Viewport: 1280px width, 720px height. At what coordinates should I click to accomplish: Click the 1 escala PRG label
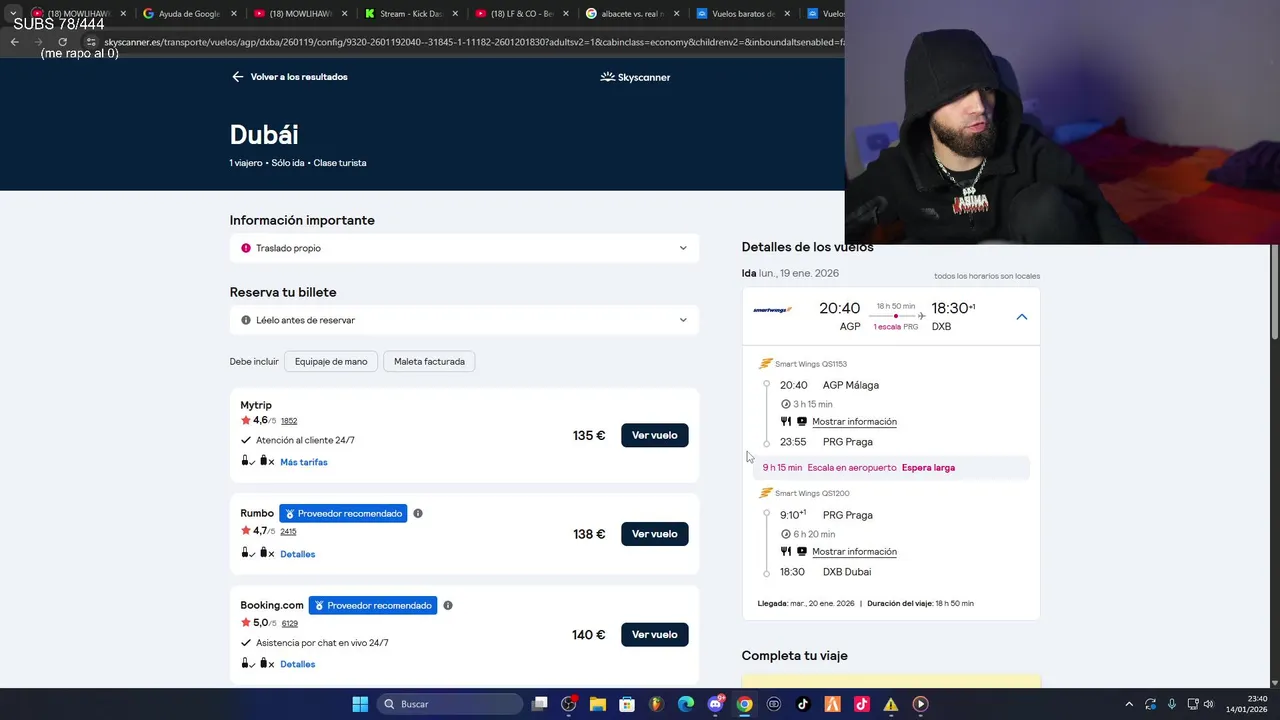pyautogui.click(x=895, y=327)
